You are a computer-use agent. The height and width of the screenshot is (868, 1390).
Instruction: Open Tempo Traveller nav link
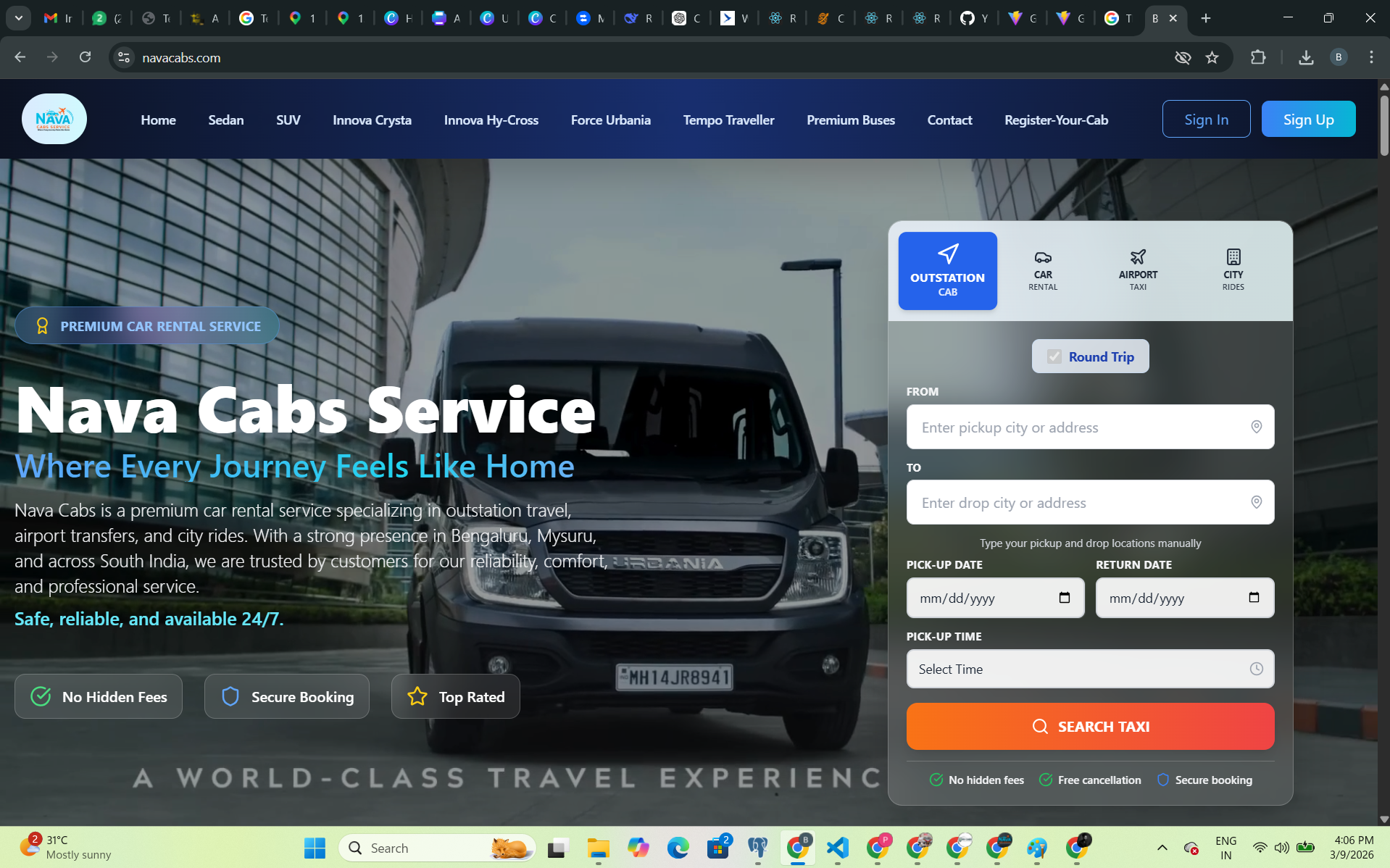(x=728, y=120)
